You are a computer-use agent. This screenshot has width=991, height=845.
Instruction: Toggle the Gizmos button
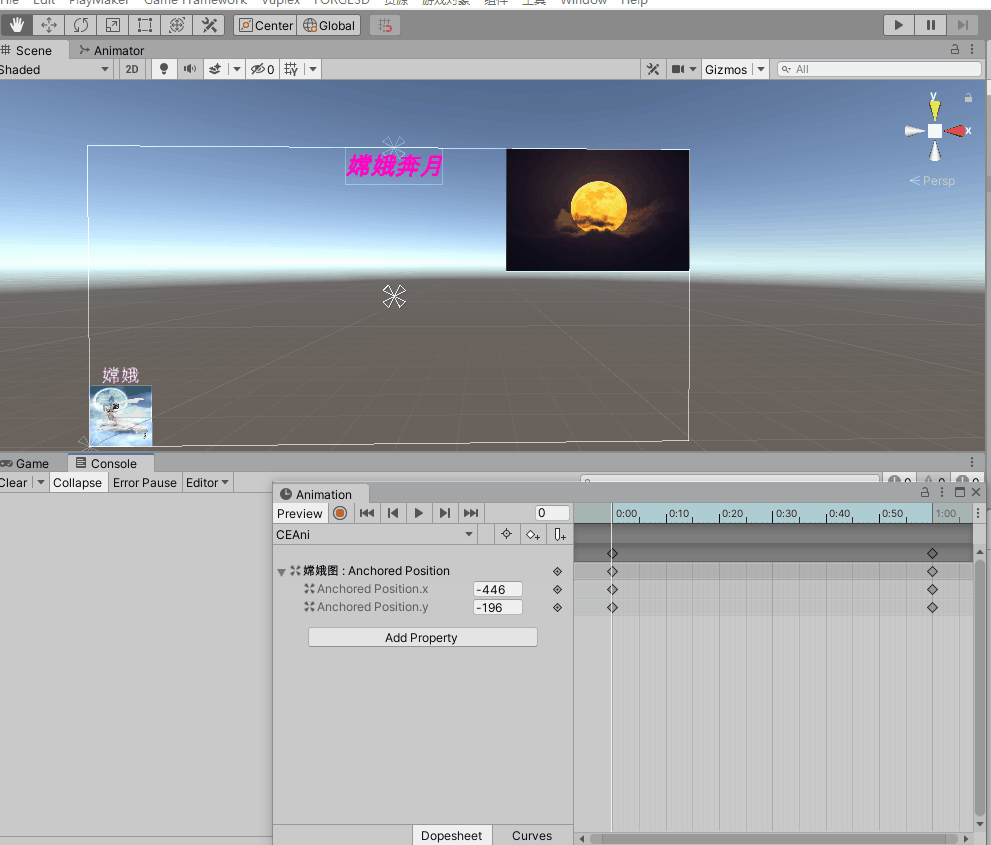[x=726, y=70]
